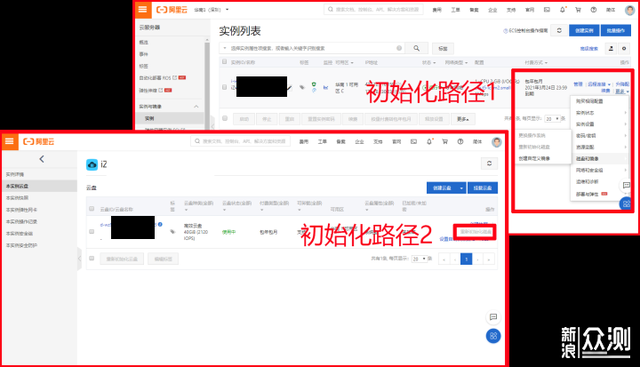Open the notification bell in the instance list header
Screen dimensions: 640x367
tap(562, 10)
